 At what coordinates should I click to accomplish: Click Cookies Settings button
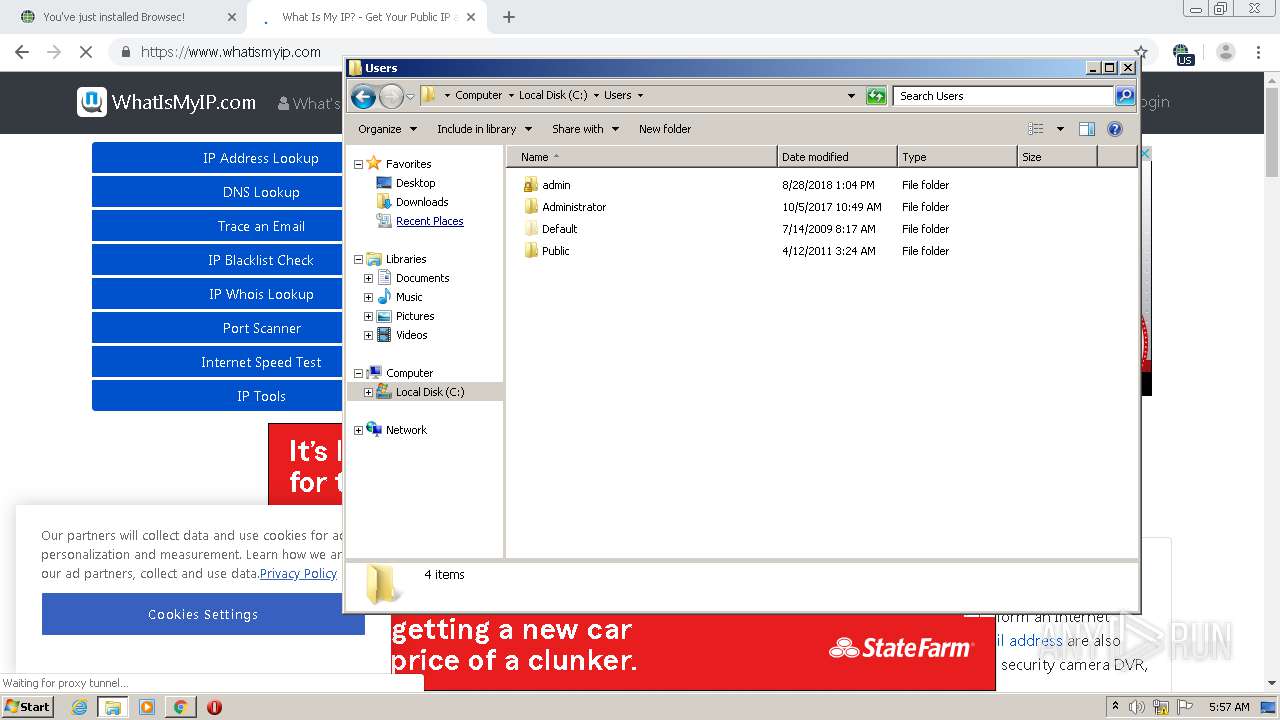click(203, 614)
